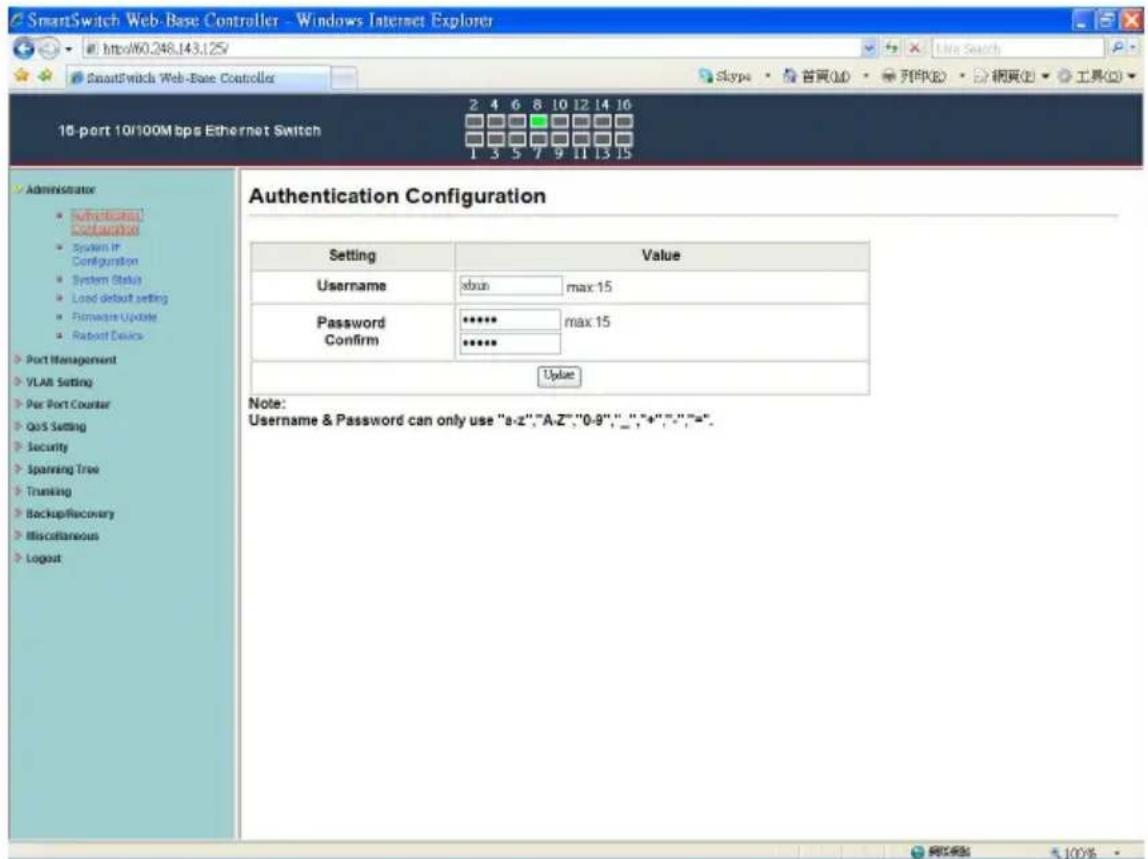1148x859 pixels.
Task: Expand QoS Setting menu
Action: coord(56,426)
